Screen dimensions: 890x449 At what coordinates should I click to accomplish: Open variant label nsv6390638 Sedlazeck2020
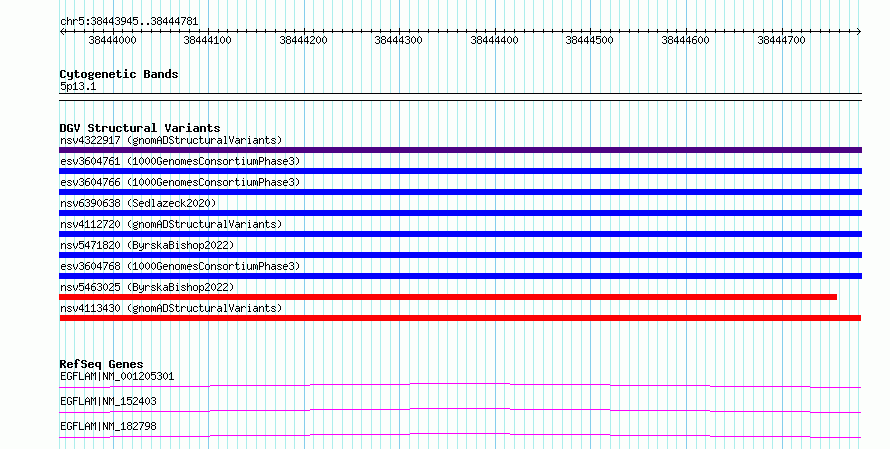[x=138, y=203]
